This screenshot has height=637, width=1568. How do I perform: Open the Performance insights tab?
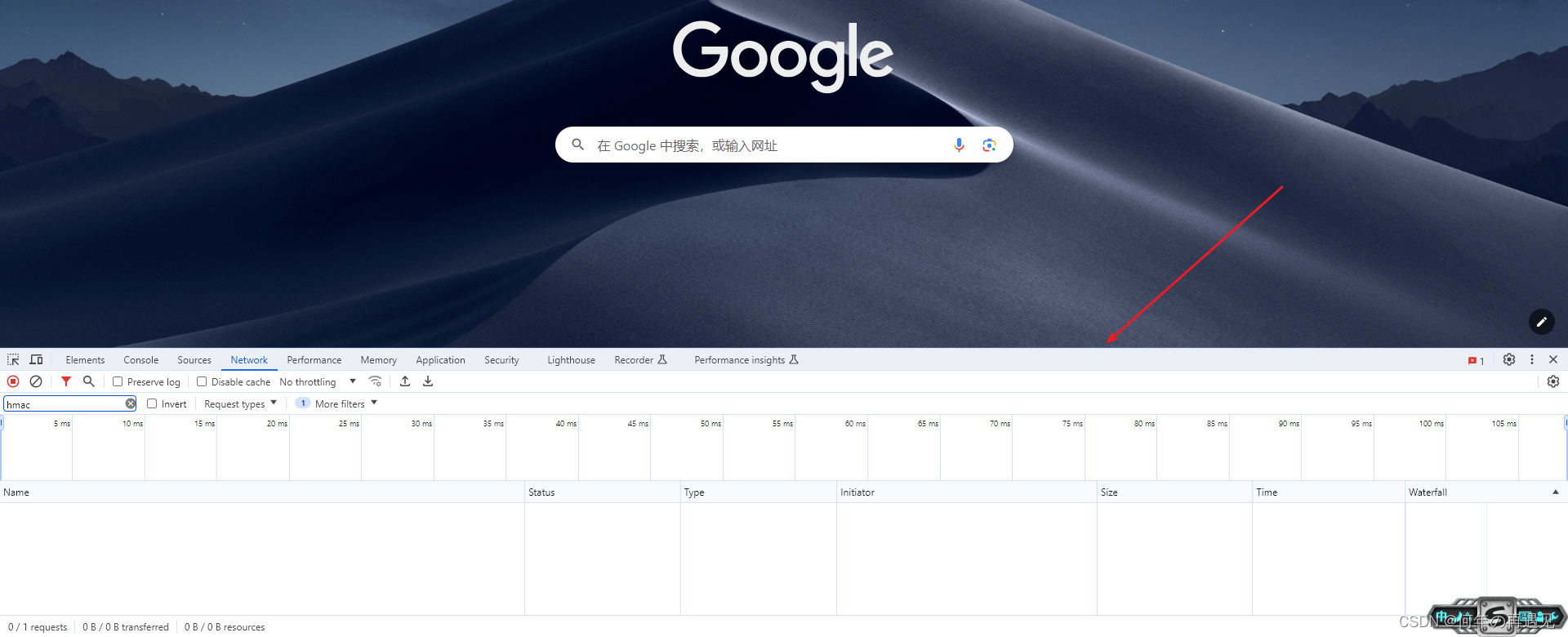pyautogui.click(x=746, y=359)
